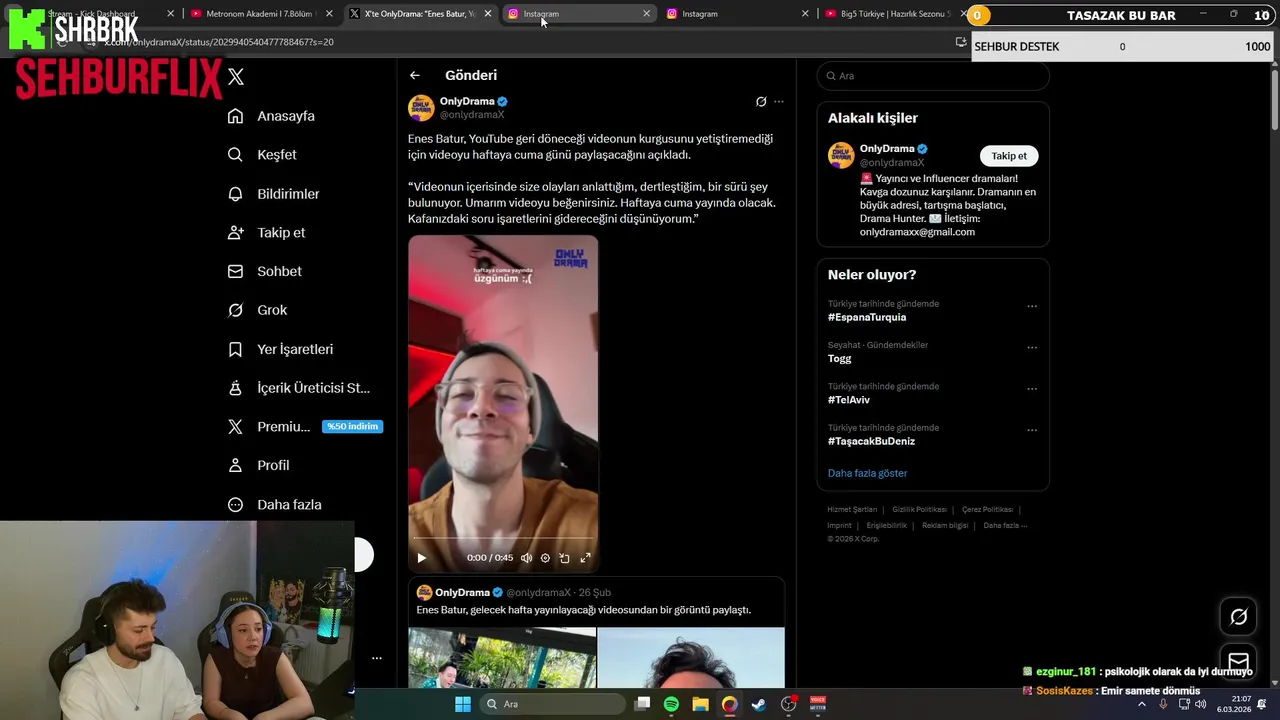Click the Profil person icon
The width and height of the screenshot is (1280, 720).
coord(235,465)
